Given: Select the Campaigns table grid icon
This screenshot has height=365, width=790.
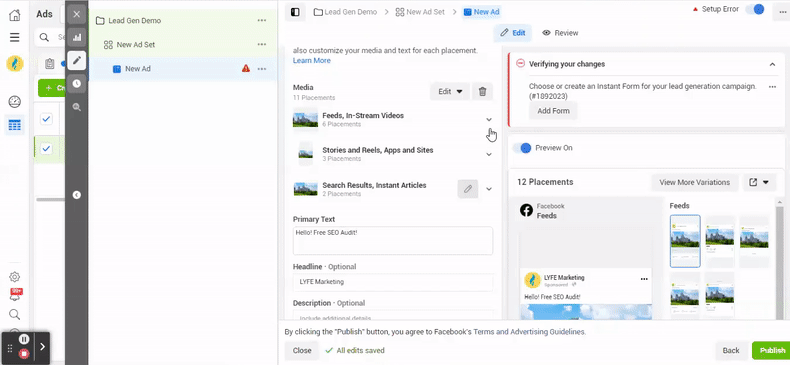Looking at the screenshot, I should [x=15, y=125].
